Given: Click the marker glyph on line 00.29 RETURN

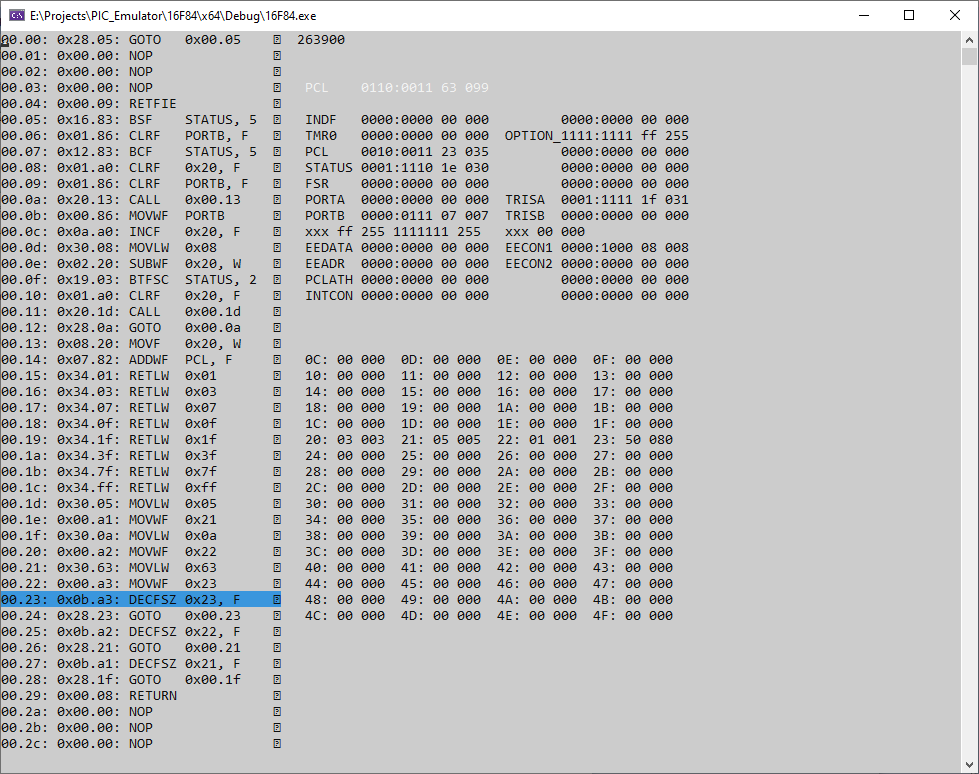Looking at the screenshot, I should [x=277, y=696].
